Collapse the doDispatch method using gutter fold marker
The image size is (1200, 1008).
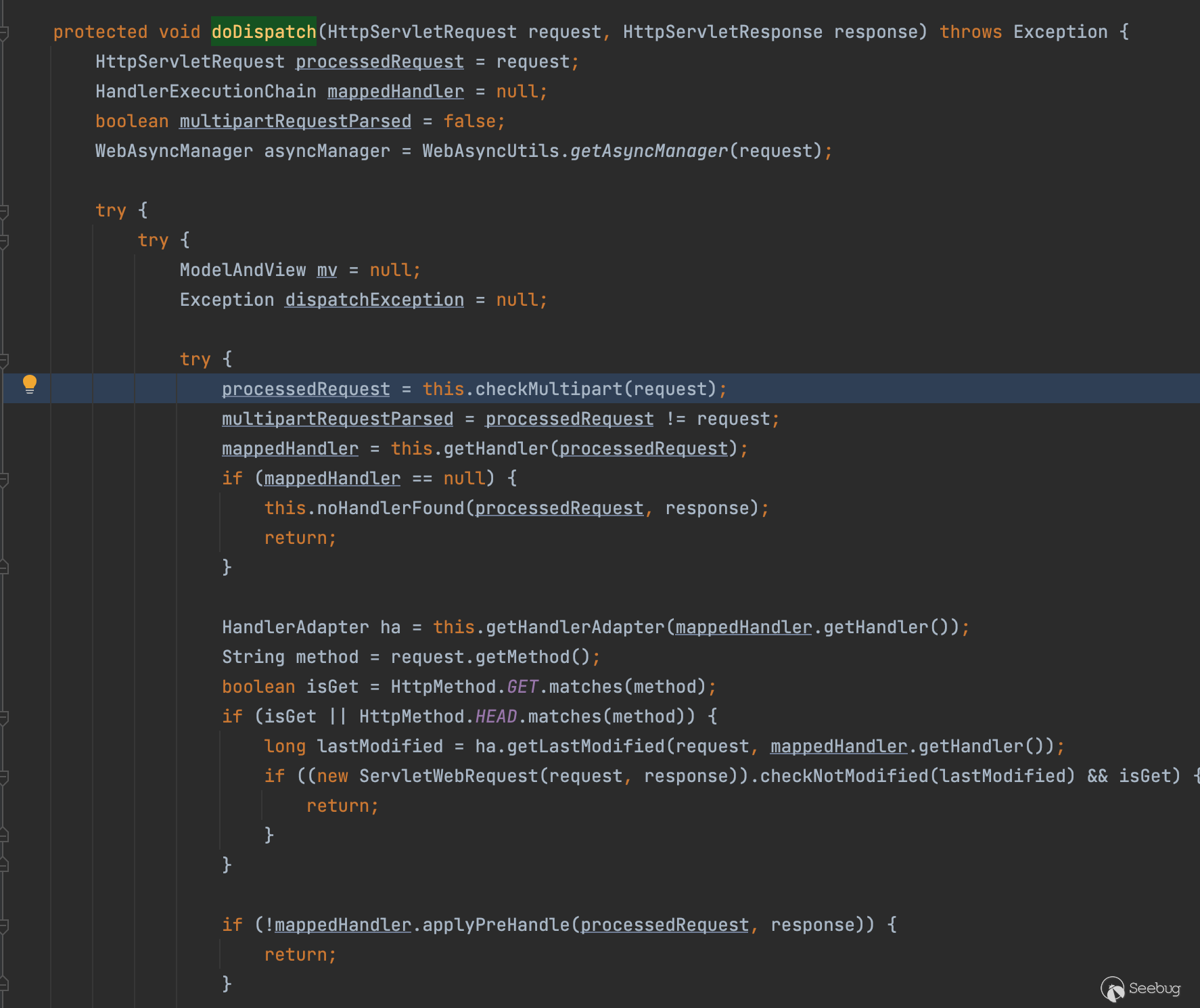(x=4, y=32)
